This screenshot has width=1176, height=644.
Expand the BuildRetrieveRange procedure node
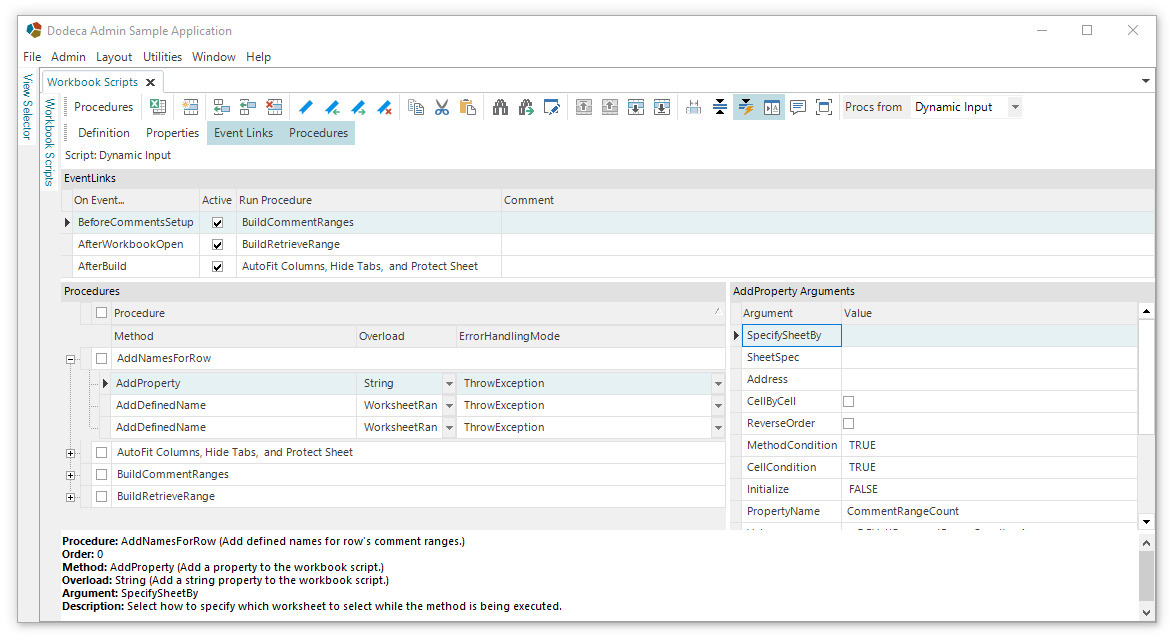[70, 497]
